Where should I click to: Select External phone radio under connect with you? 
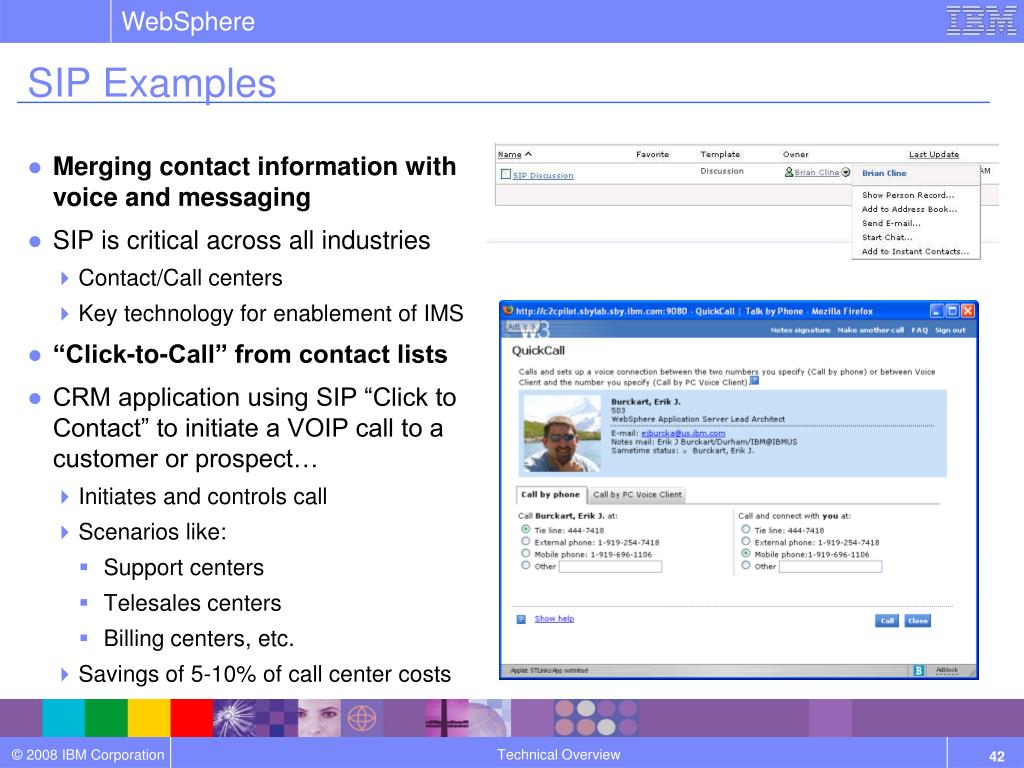point(746,541)
